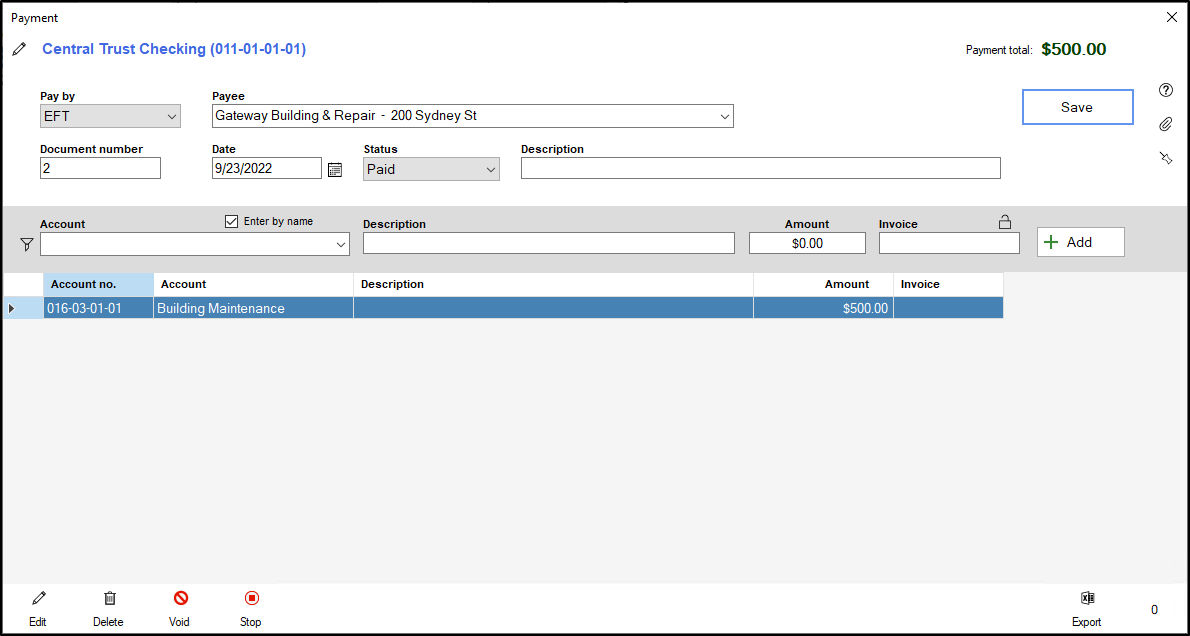This screenshot has width=1190, height=636.
Task: Click the Void icon in bottom toolbar
Action: pyautogui.click(x=180, y=598)
